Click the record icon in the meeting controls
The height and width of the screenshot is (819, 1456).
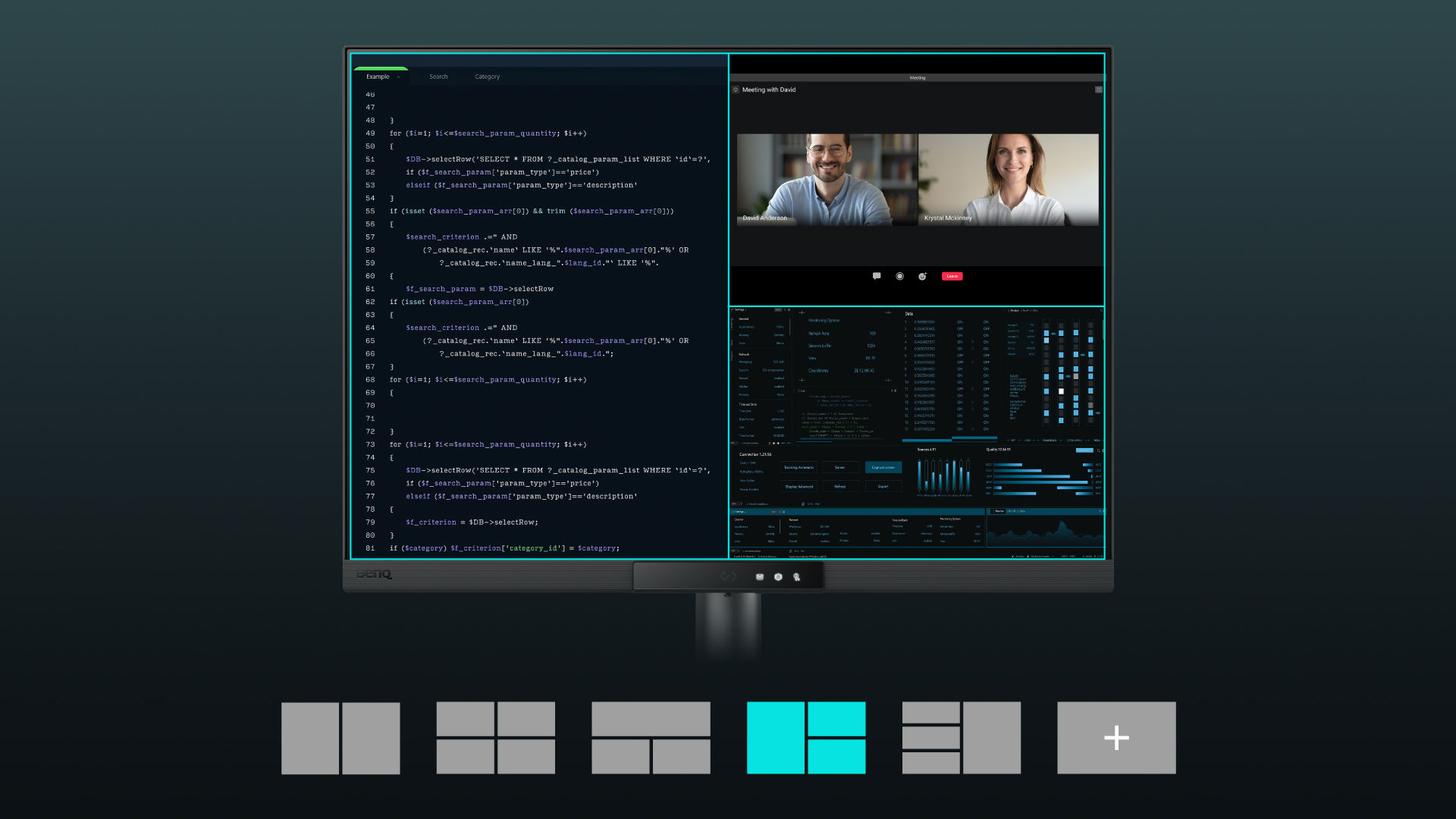[899, 276]
